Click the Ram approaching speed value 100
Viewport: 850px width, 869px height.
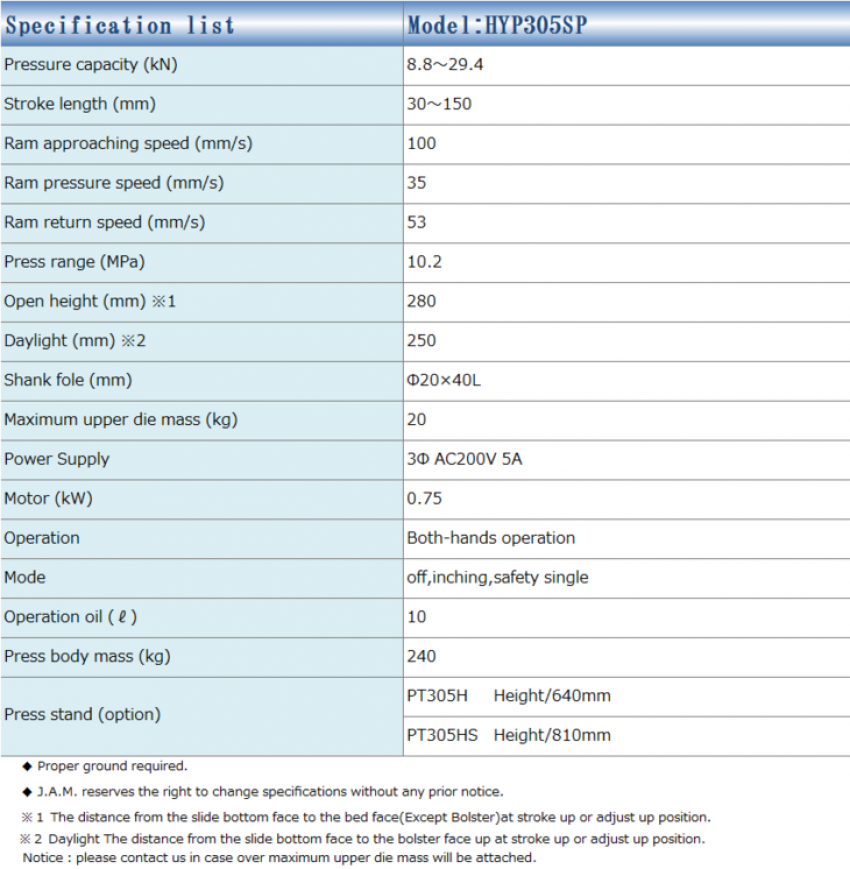[422, 143]
